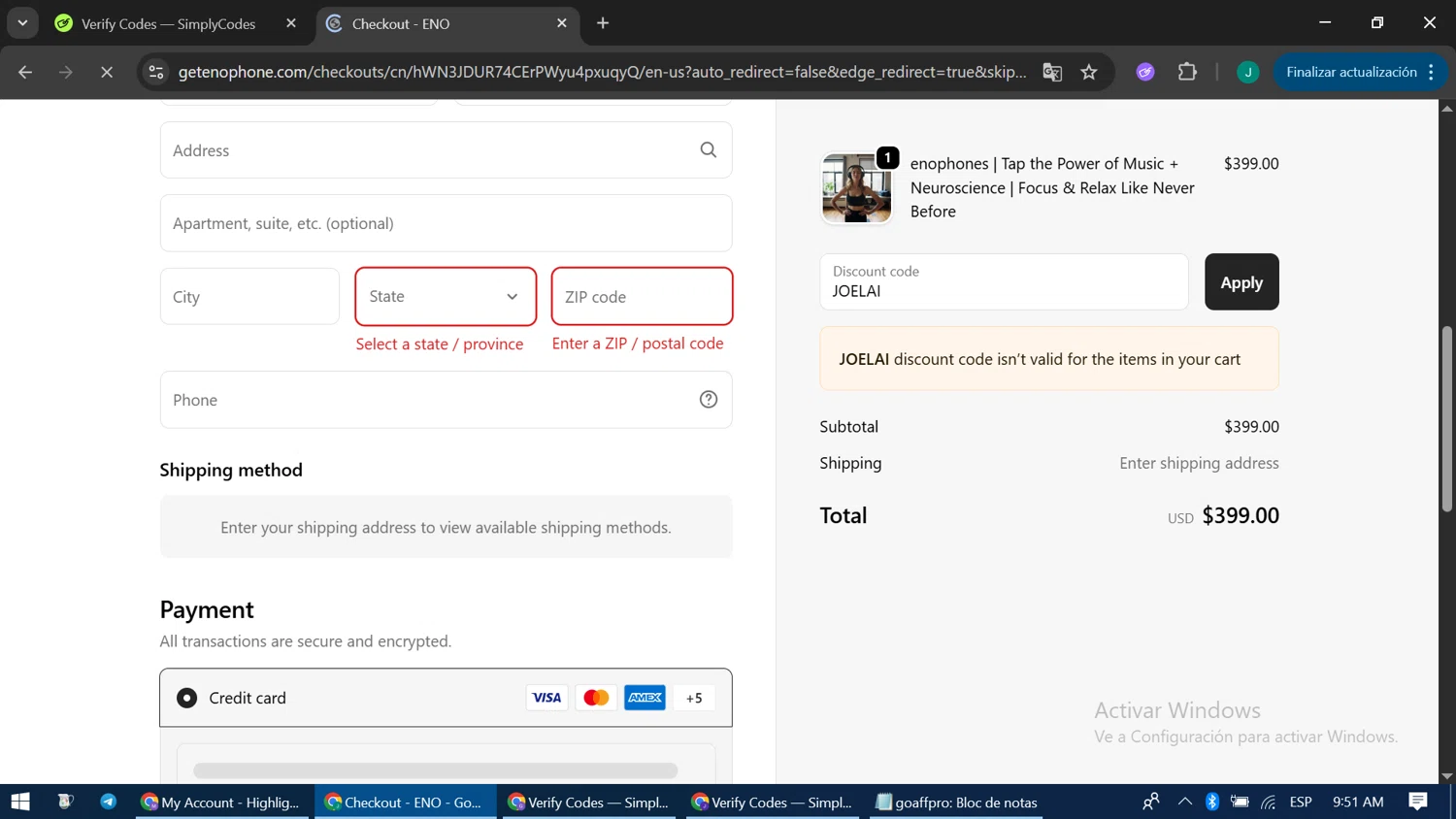Show the +5 more payment cards badge
The image size is (1456, 819).
coord(694,698)
